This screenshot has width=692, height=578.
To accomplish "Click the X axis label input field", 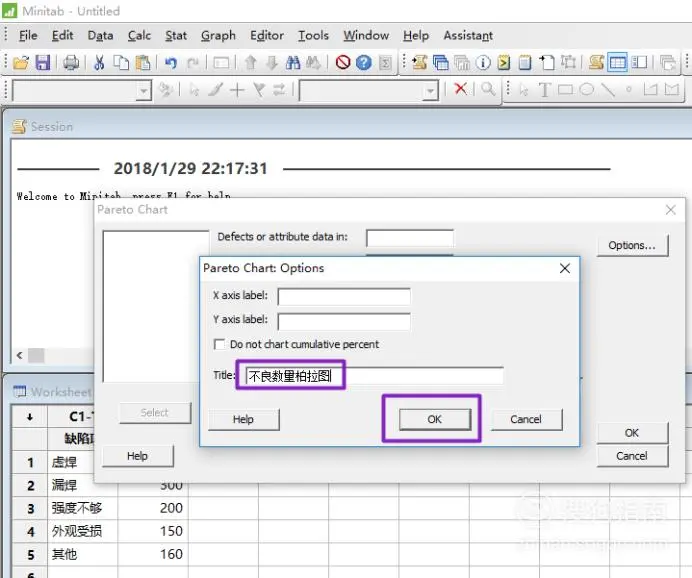I will [x=344, y=296].
